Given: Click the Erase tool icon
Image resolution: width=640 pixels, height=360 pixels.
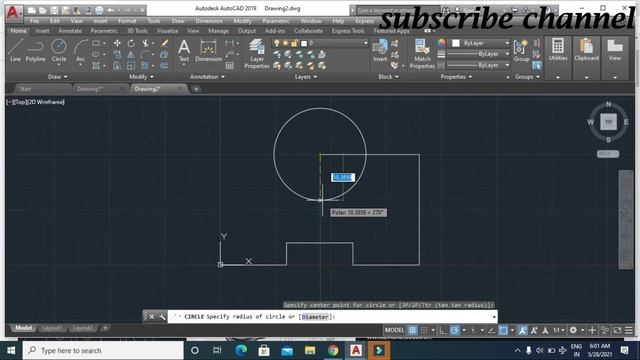Looking at the screenshot, I should pyautogui.click(x=164, y=43).
